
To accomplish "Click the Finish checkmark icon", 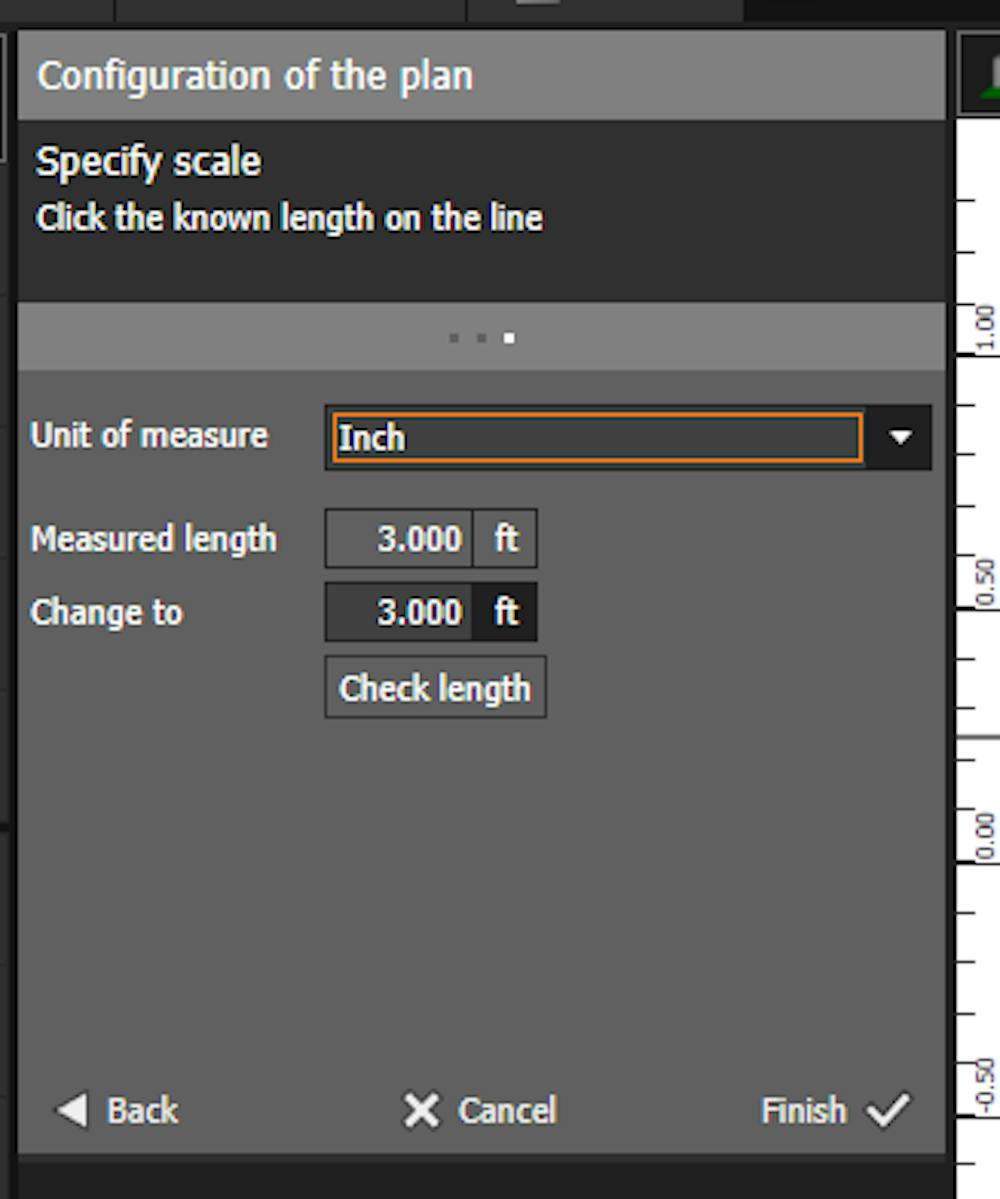I will point(888,1110).
